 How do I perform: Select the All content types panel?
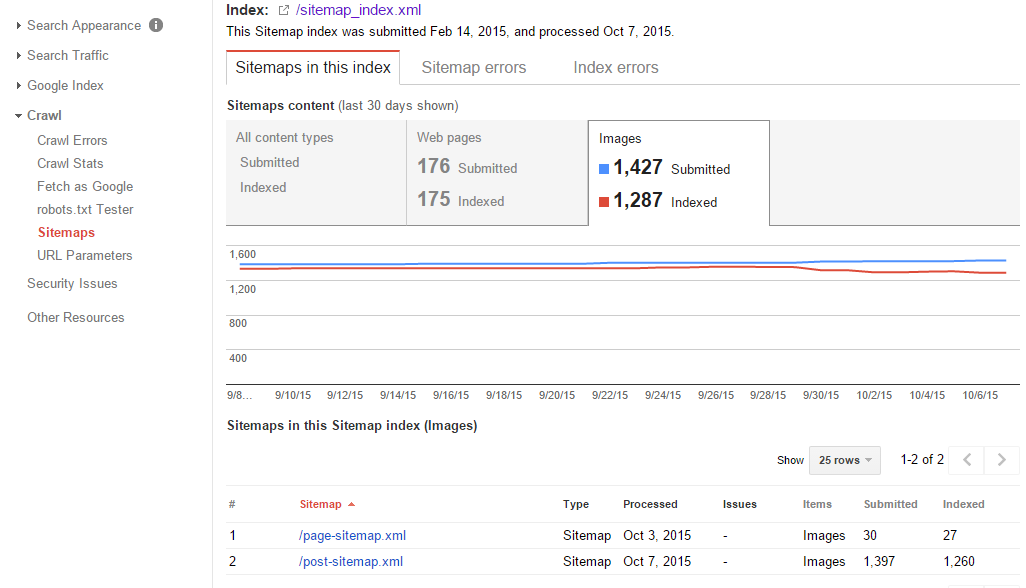click(x=316, y=173)
